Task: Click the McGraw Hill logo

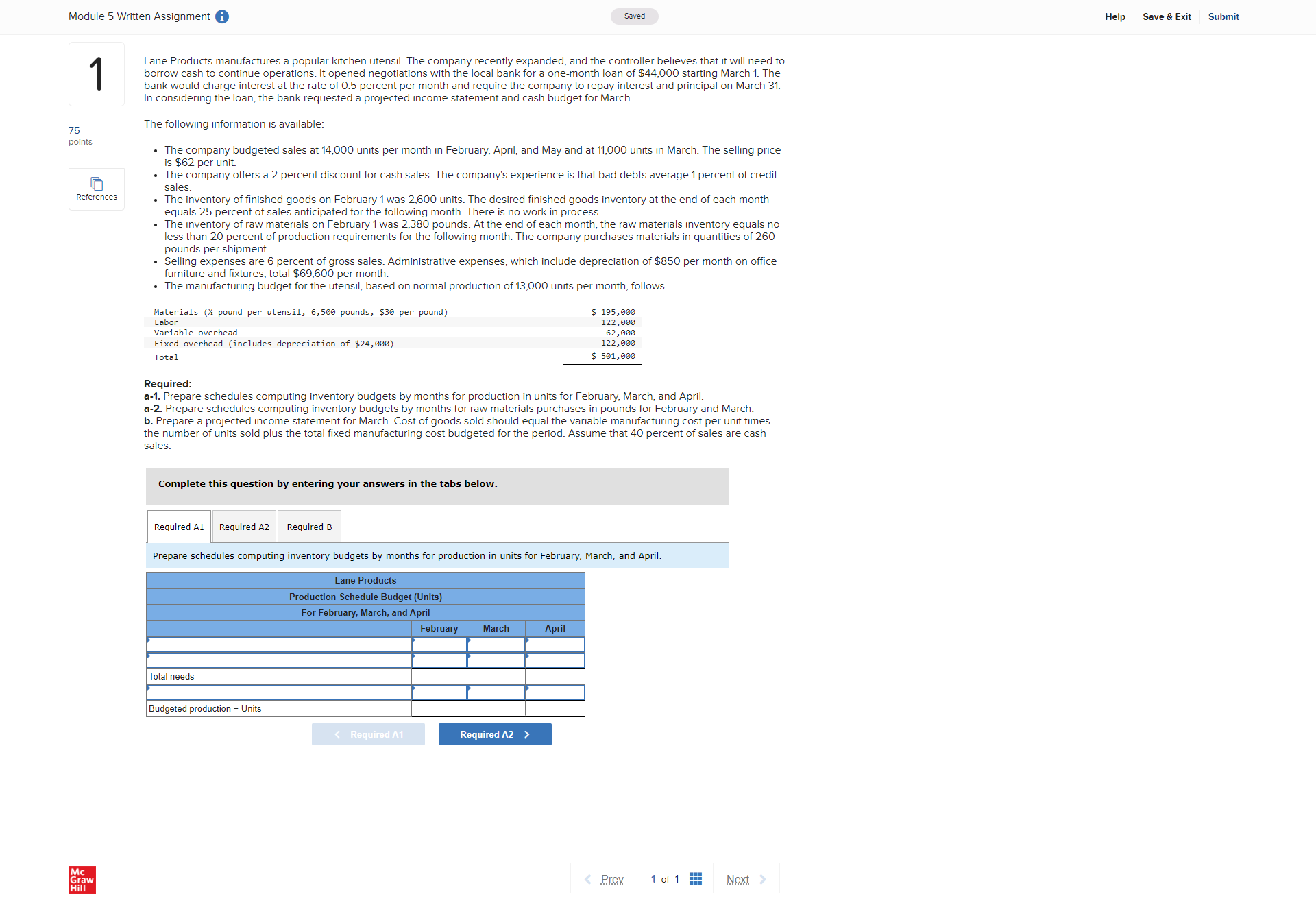Action: click(x=82, y=880)
